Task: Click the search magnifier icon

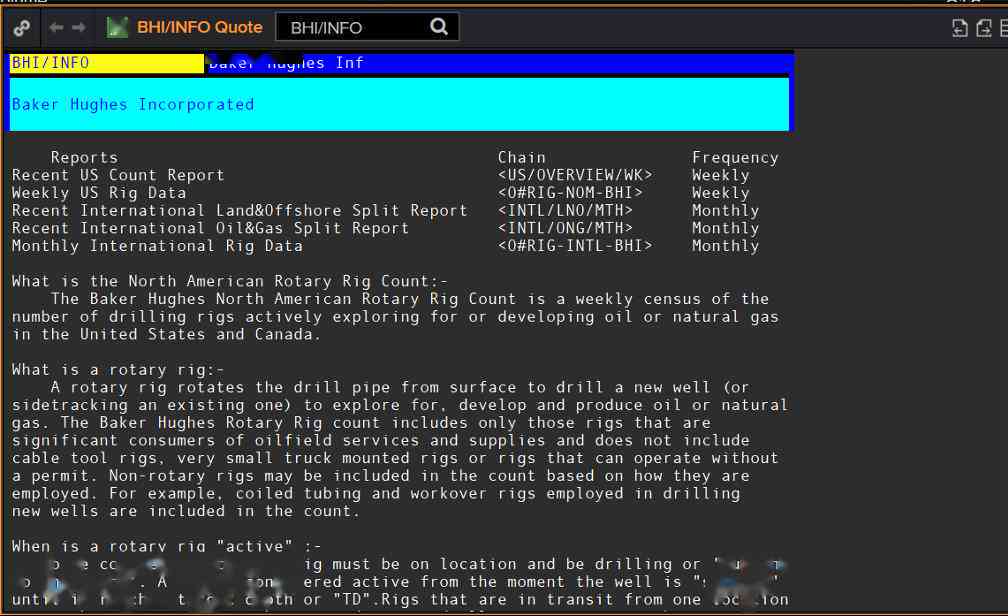Action: point(439,27)
